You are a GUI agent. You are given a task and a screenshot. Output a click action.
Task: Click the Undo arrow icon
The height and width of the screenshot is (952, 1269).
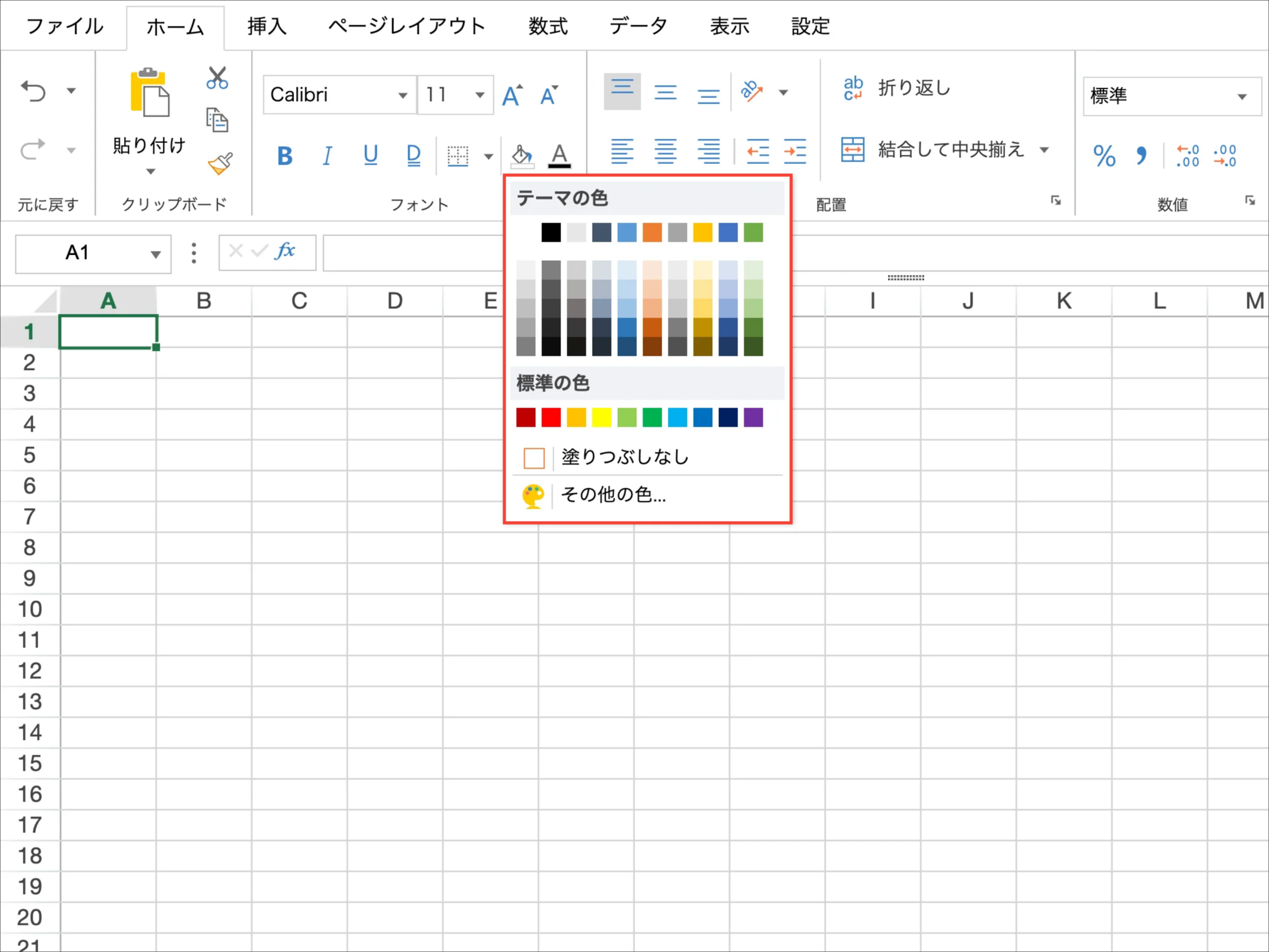click(x=33, y=91)
